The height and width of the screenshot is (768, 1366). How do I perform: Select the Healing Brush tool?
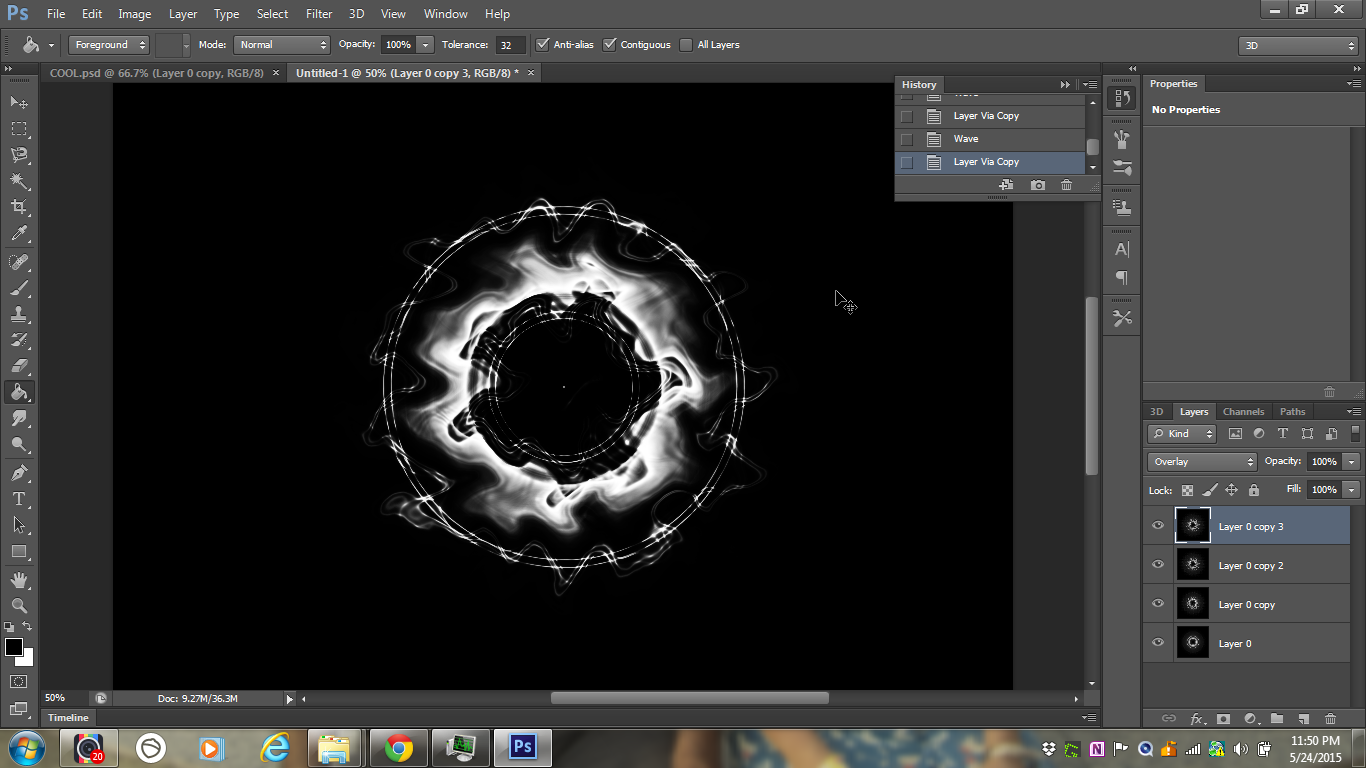[x=19, y=262]
